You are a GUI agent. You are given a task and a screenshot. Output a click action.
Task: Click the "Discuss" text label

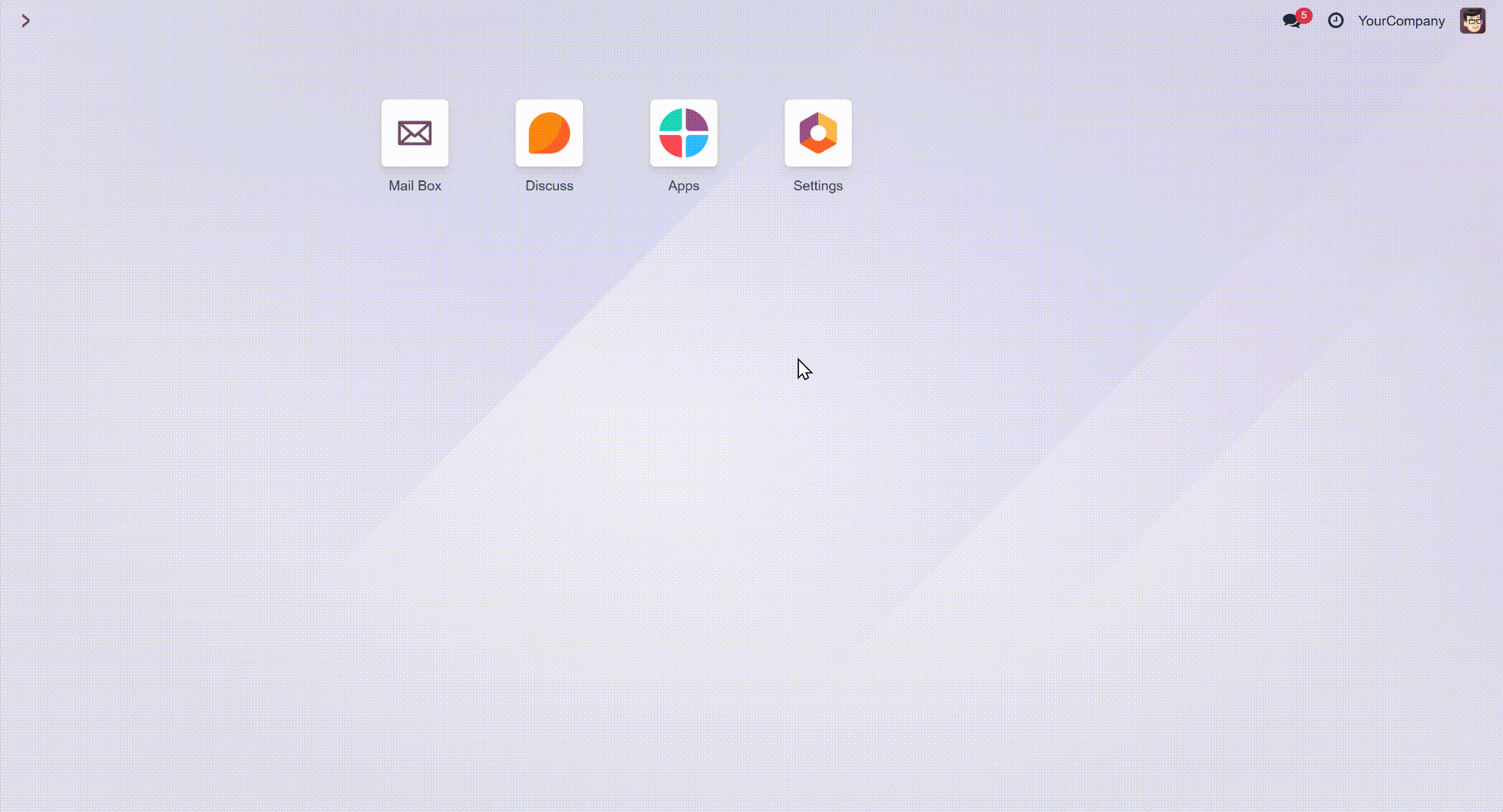point(549,186)
